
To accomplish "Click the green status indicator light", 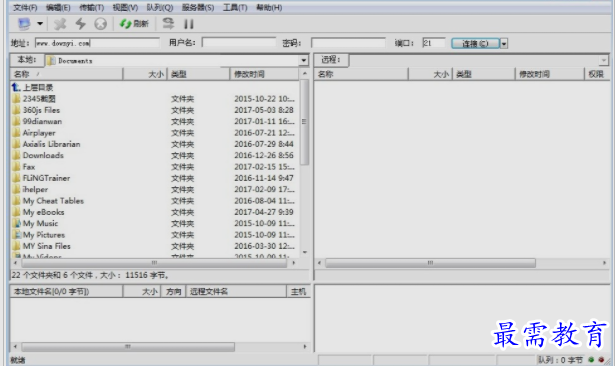I will (591, 359).
